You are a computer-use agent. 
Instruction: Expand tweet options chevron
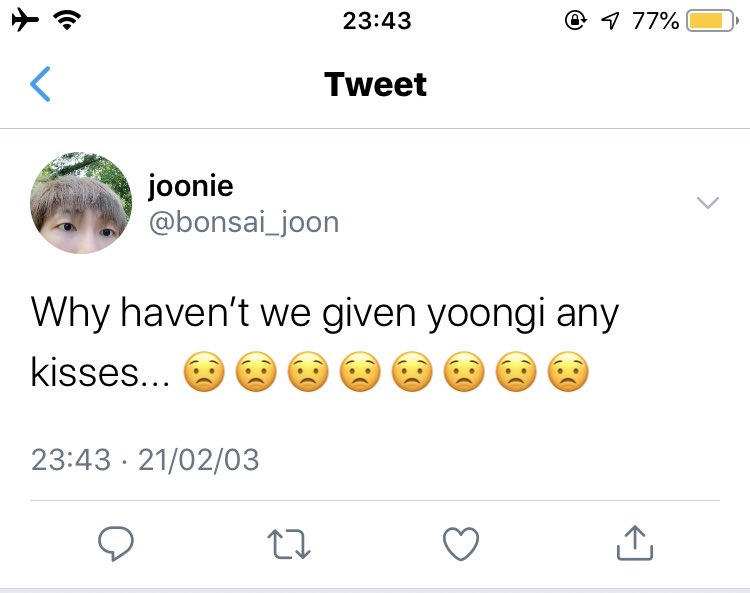click(708, 202)
